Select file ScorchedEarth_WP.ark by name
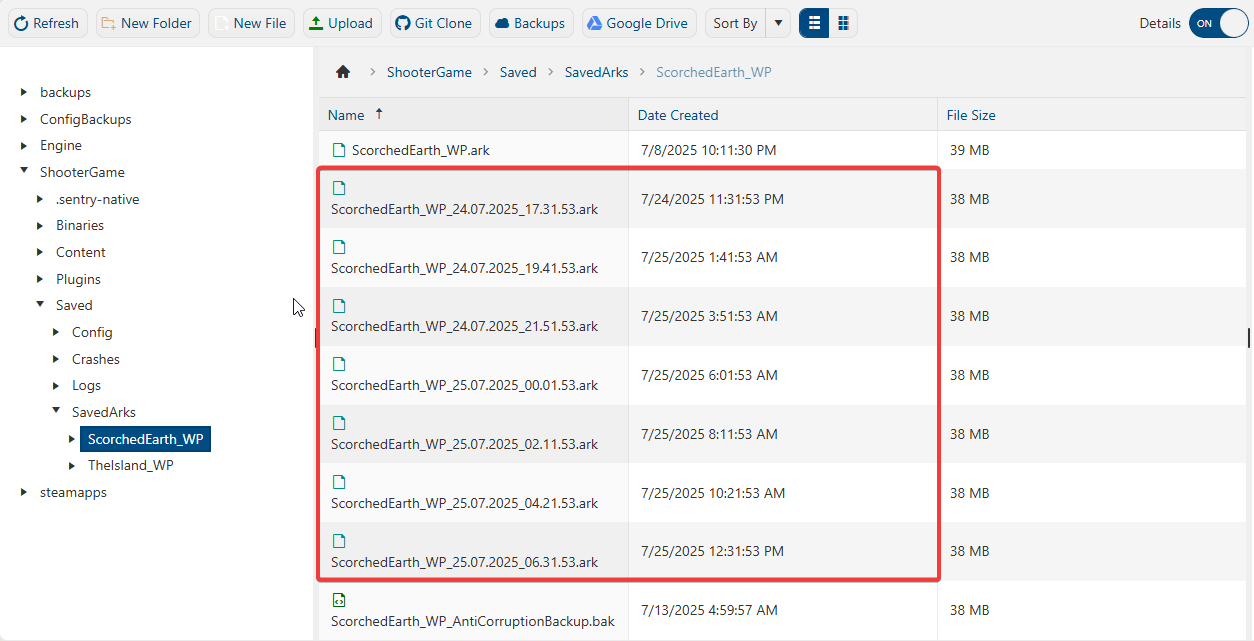The height and width of the screenshot is (641, 1254). click(421, 150)
